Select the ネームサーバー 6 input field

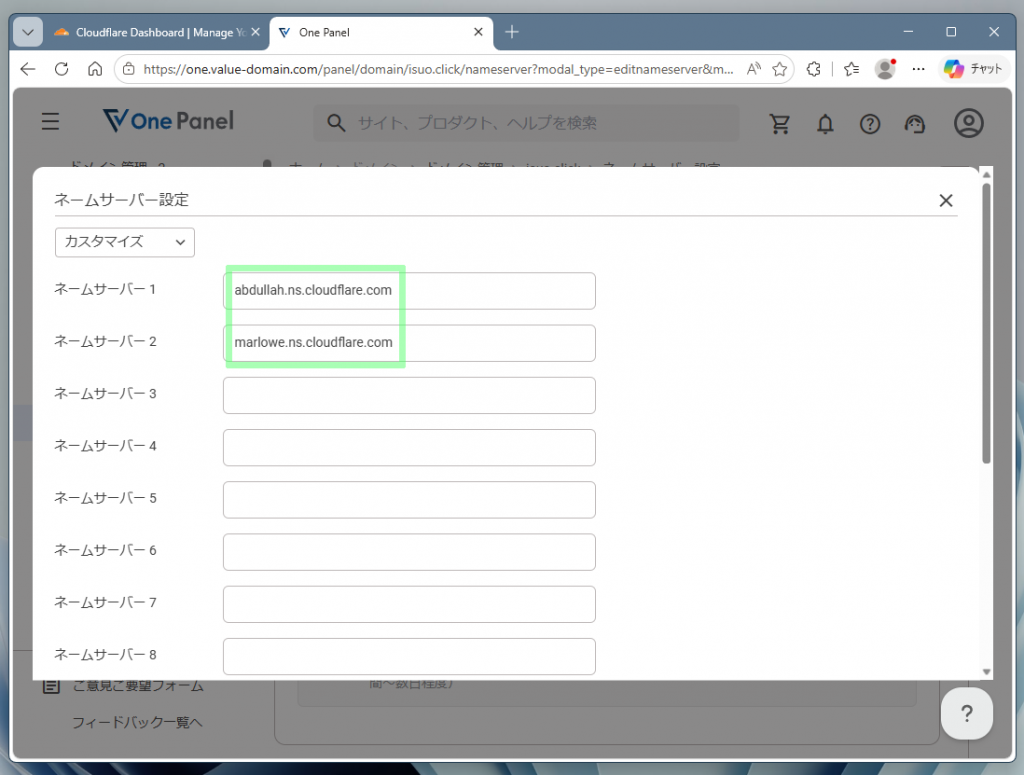coord(409,552)
